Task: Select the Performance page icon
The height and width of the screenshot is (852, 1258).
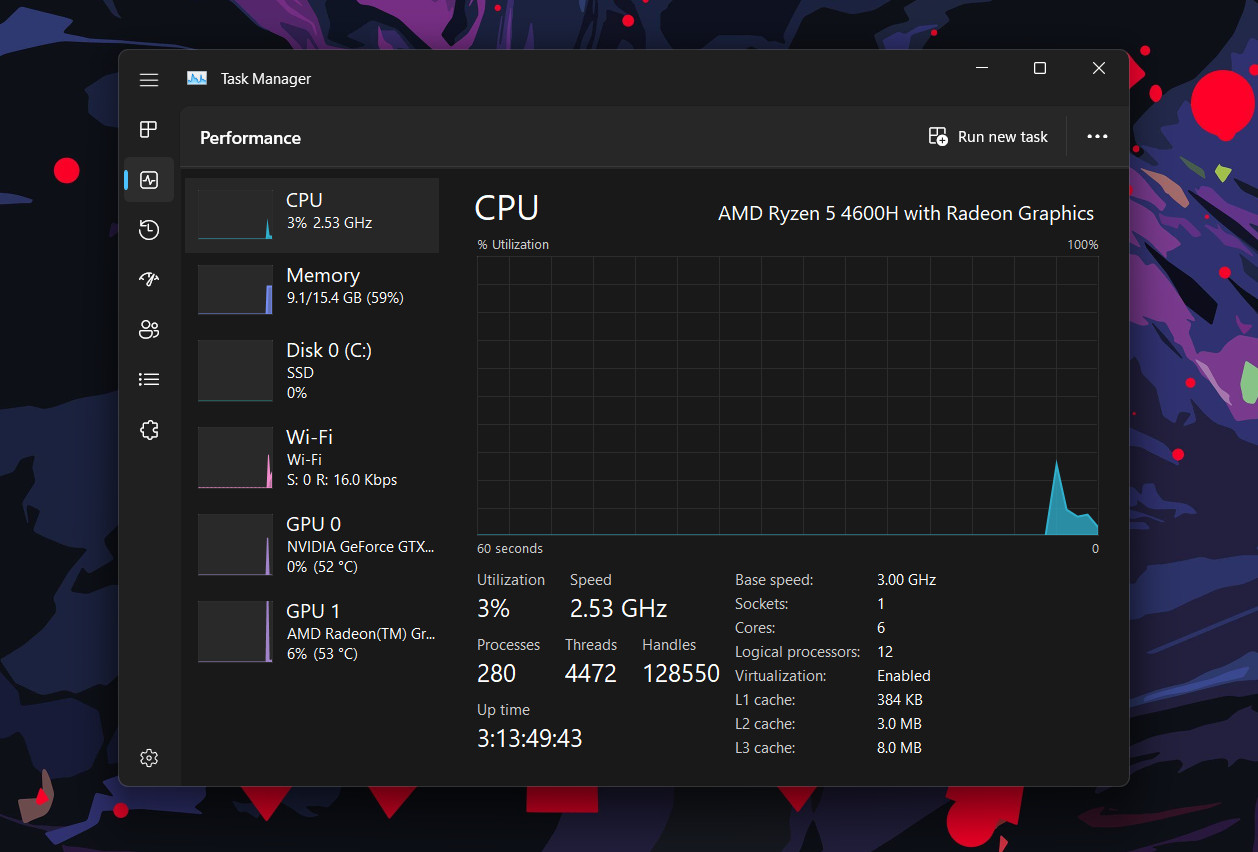Action: click(x=149, y=180)
